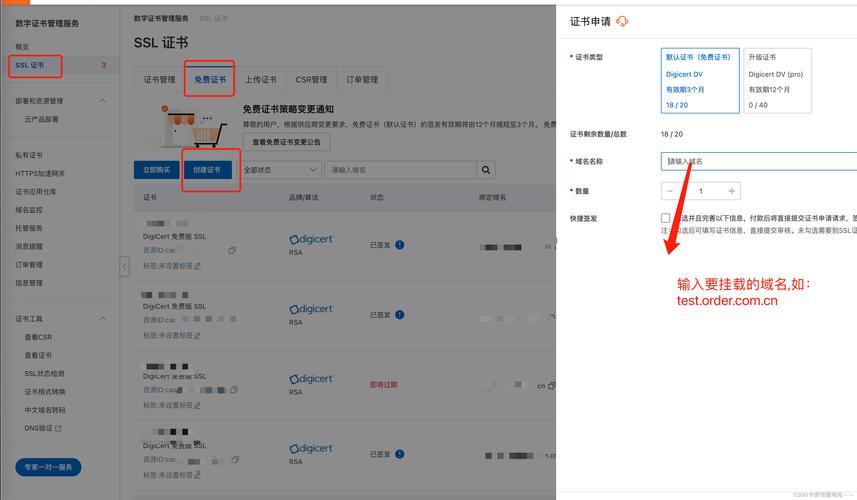Viewport: 857px width, 500px height.
Task: Switch to the 上传证书 tab
Action: click(x=261, y=80)
